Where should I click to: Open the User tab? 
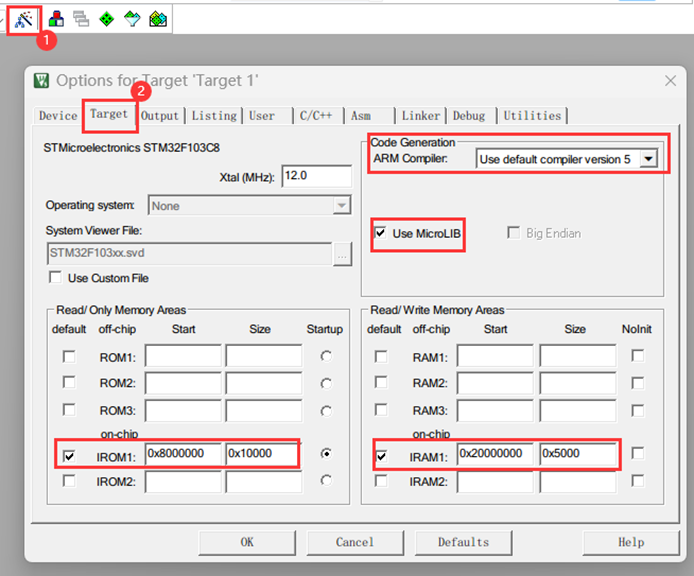pos(262,116)
